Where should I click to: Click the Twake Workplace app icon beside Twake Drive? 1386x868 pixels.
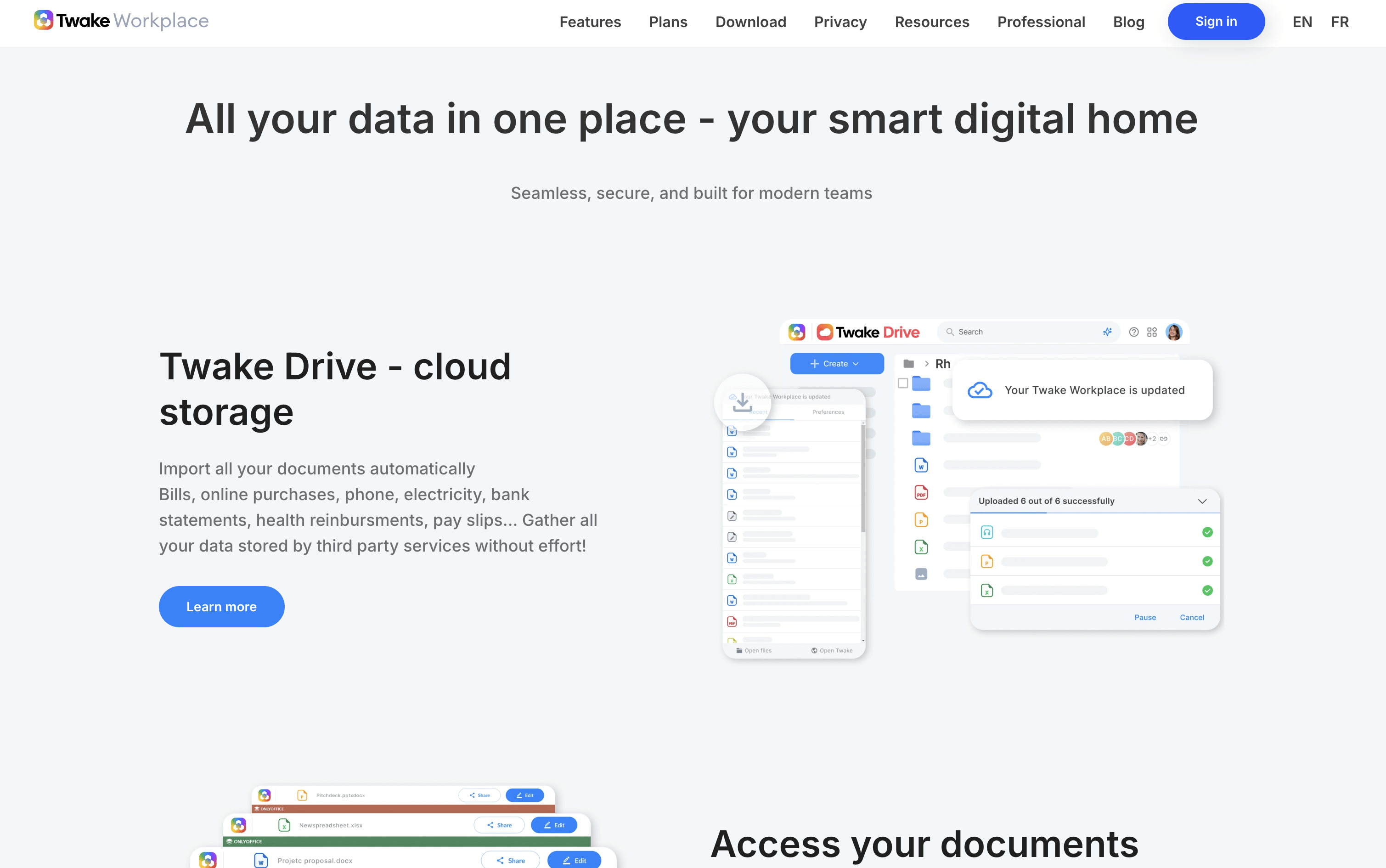[x=797, y=332]
